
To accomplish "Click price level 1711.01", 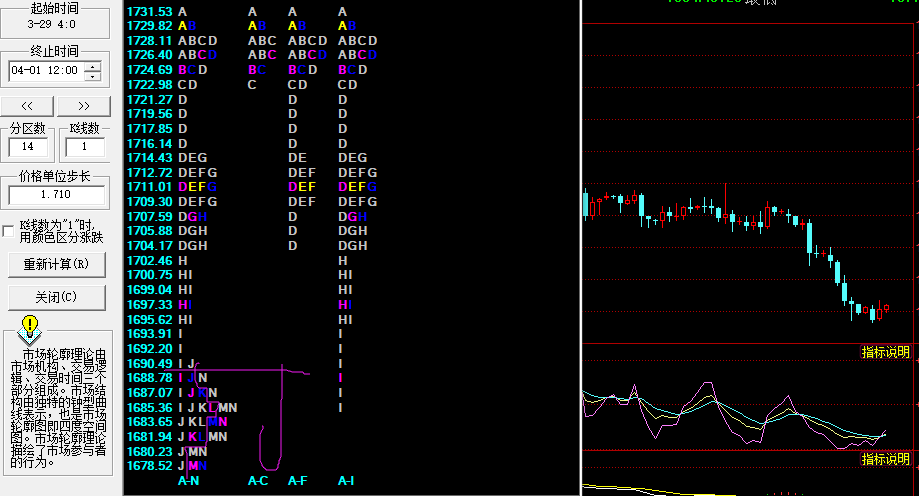I will click(x=149, y=186).
